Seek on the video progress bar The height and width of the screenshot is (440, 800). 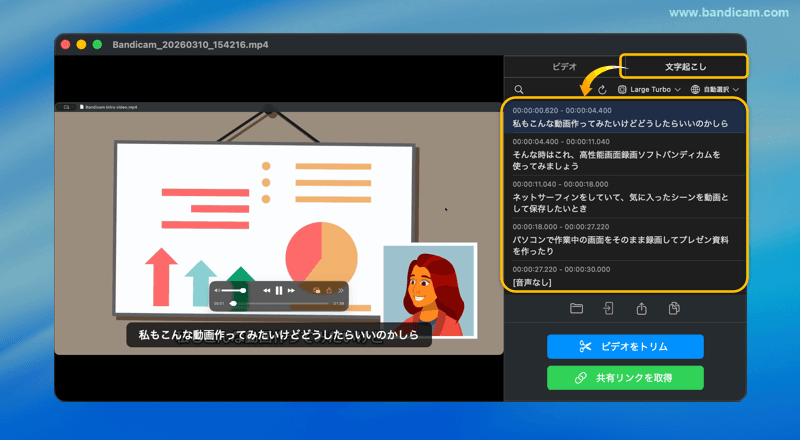(x=279, y=303)
